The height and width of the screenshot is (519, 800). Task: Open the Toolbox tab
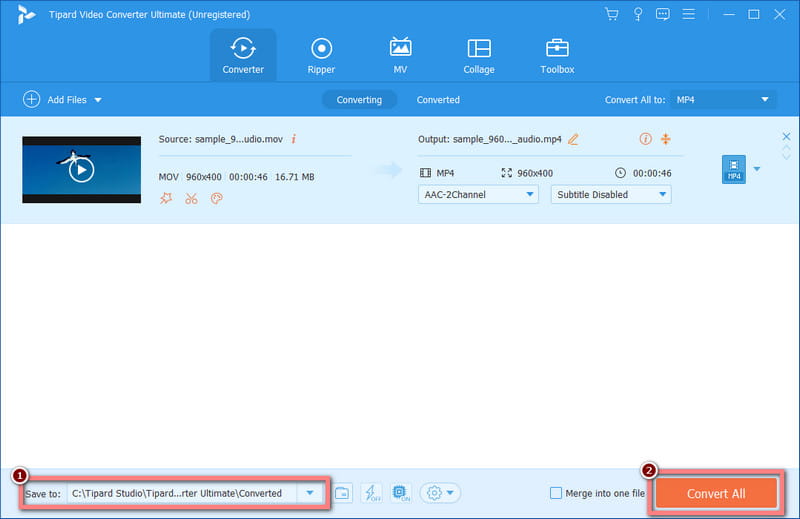point(557,55)
